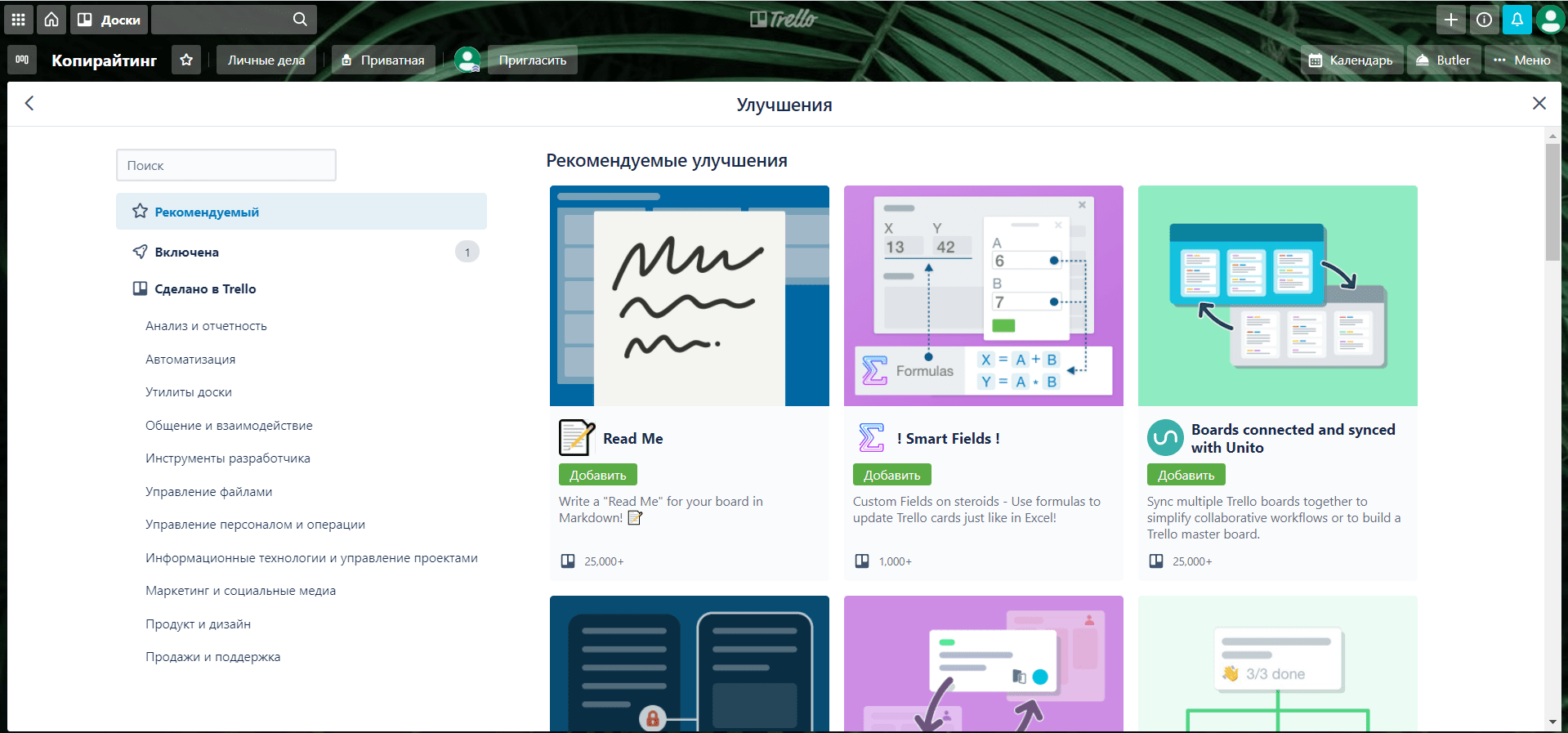Click the Smart Fields sigma icon

tap(871, 438)
